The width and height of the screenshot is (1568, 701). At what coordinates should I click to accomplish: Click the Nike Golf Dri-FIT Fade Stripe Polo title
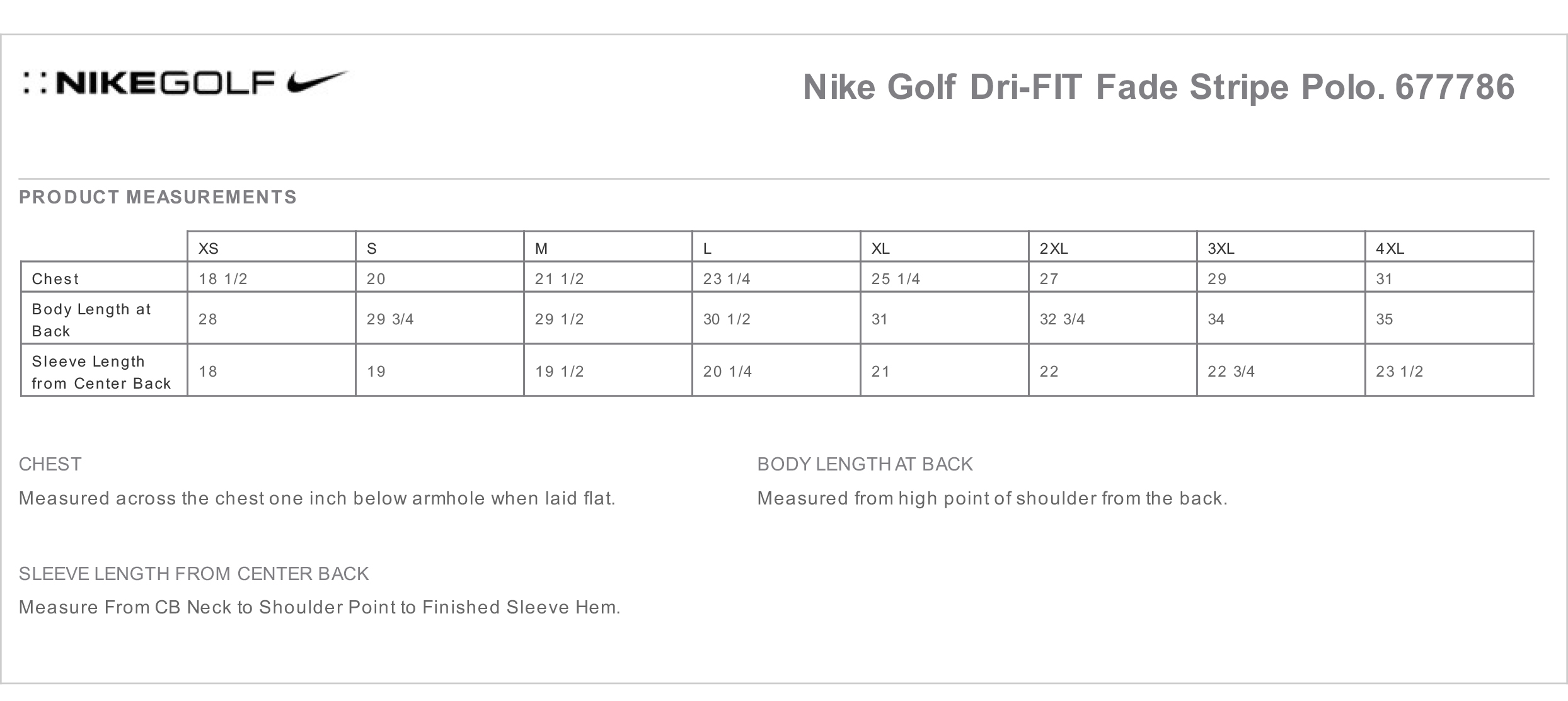pos(1158,86)
